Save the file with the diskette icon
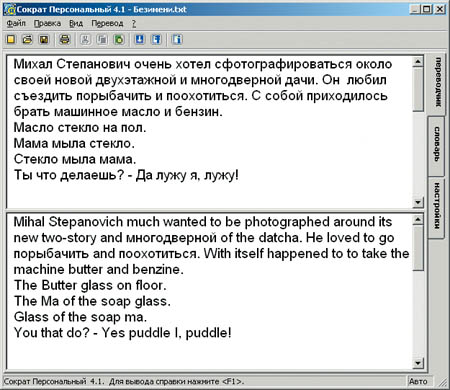 click(x=44, y=40)
